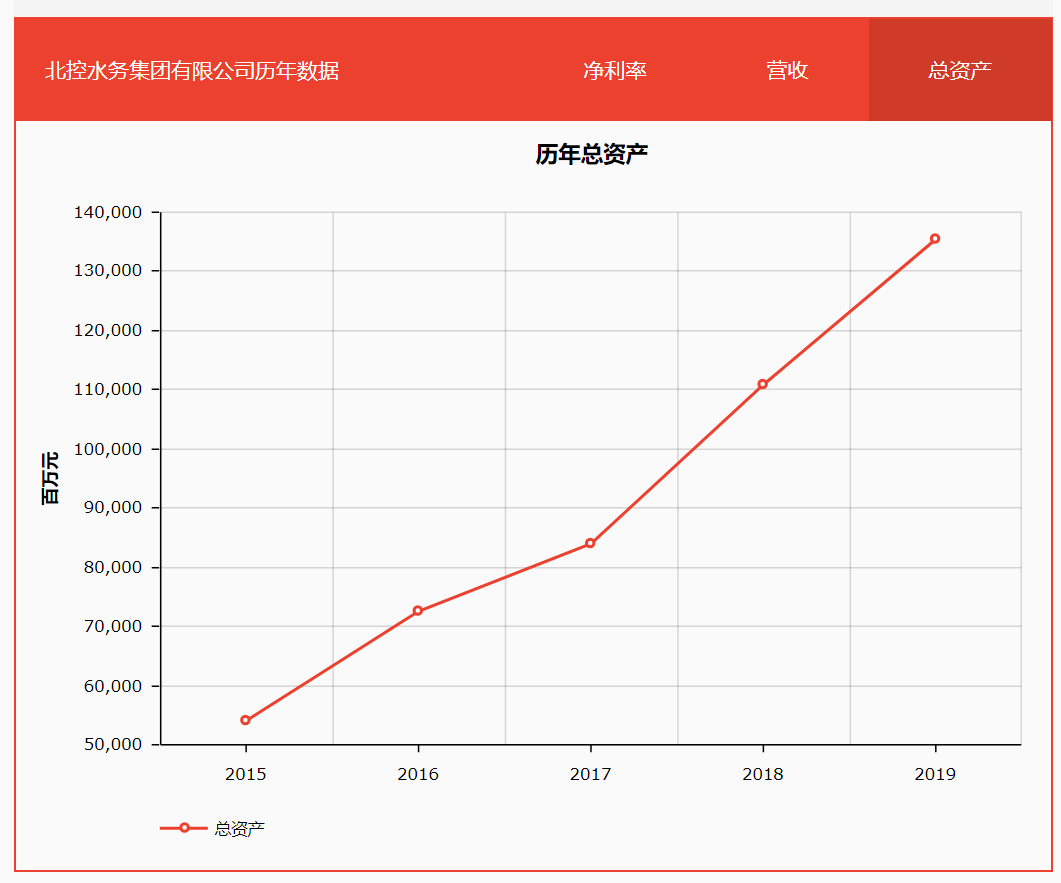
Task: Click the 120,000 axis value
Action: tap(108, 330)
